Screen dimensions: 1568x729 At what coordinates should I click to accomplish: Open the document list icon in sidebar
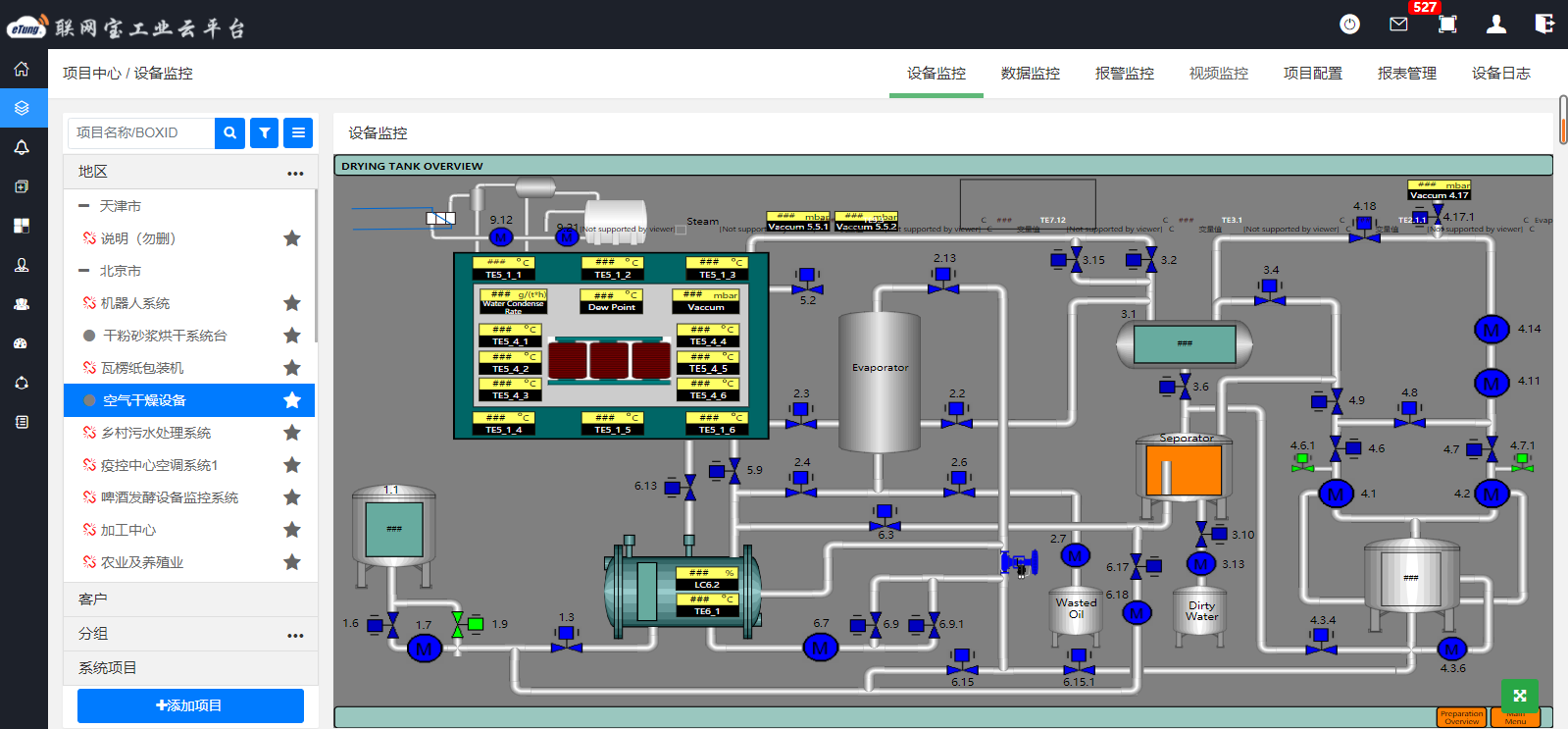tap(22, 422)
